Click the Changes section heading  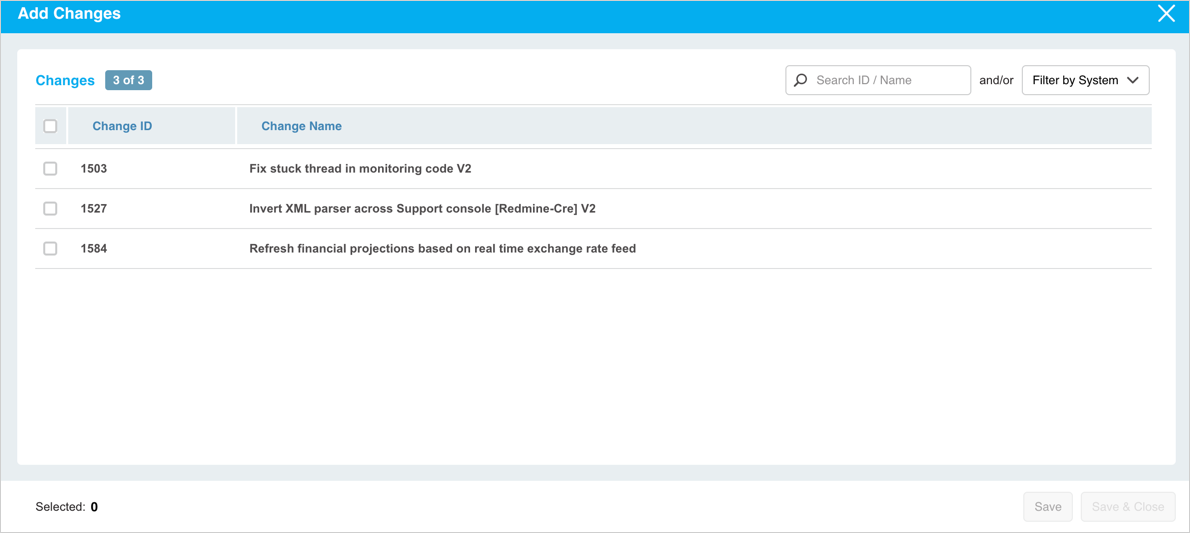click(65, 80)
